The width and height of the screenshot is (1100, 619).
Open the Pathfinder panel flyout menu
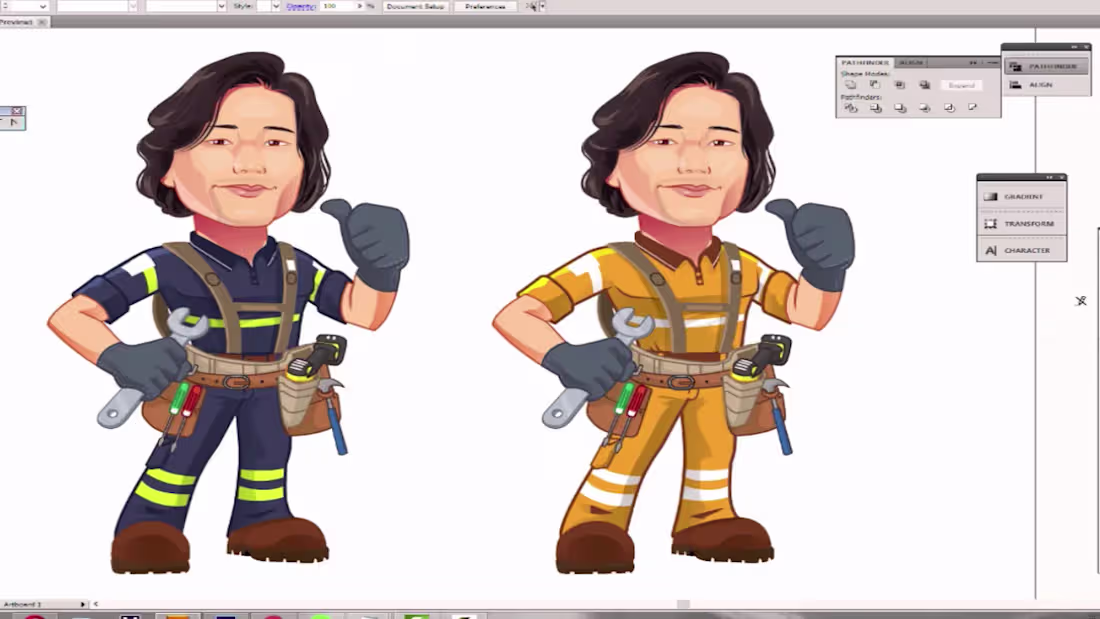993,61
